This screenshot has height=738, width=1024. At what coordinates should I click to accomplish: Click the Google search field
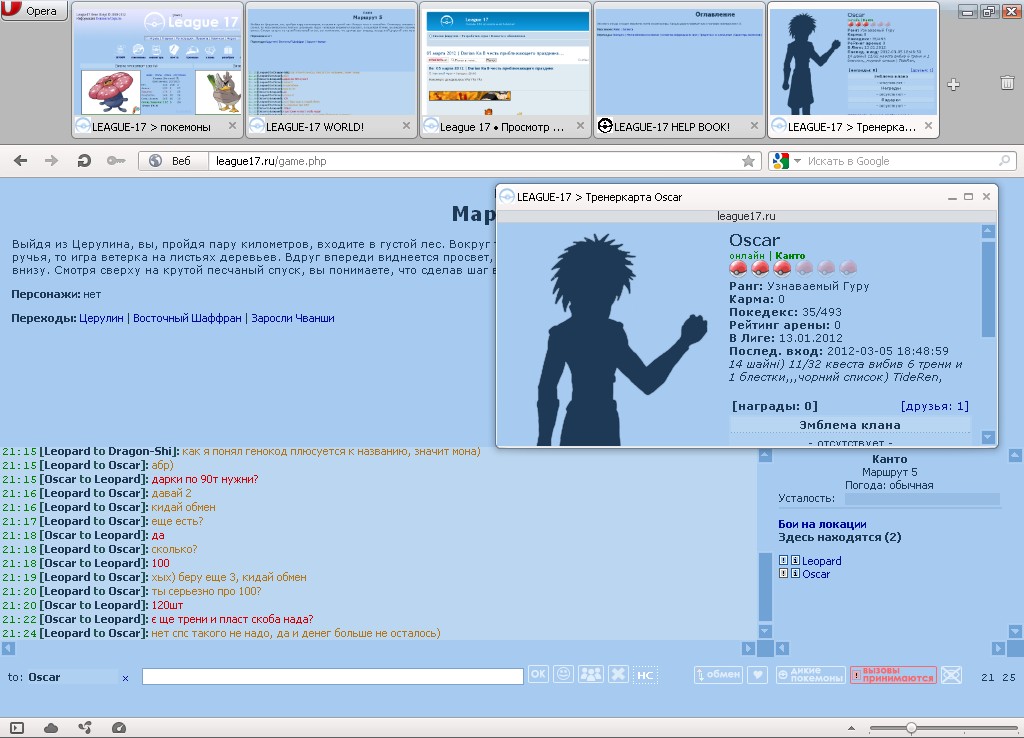901,161
